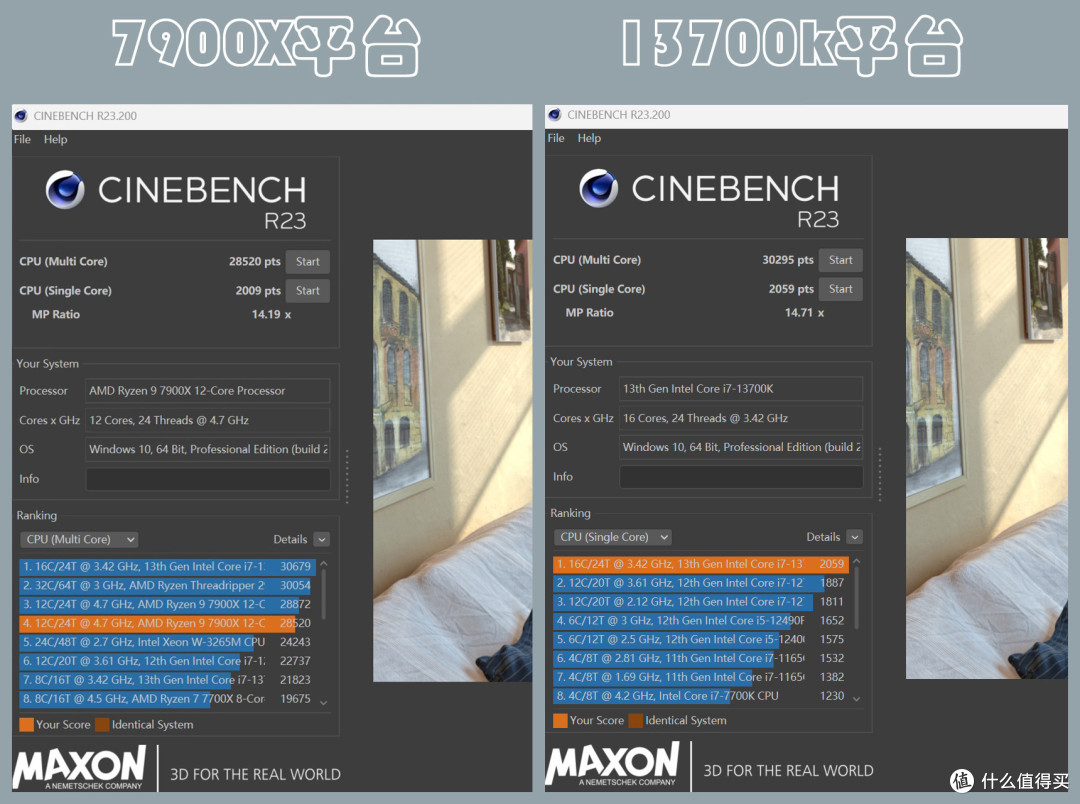Click left ranking list scrollbar down arrow
Screen dimensions: 1080x804
pyautogui.click(x=324, y=703)
